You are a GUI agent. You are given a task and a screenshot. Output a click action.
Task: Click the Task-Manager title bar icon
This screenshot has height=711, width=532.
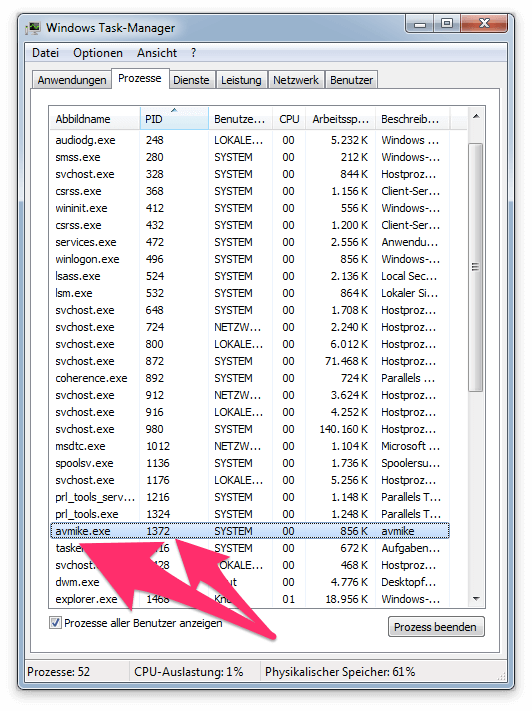[x=34, y=28]
